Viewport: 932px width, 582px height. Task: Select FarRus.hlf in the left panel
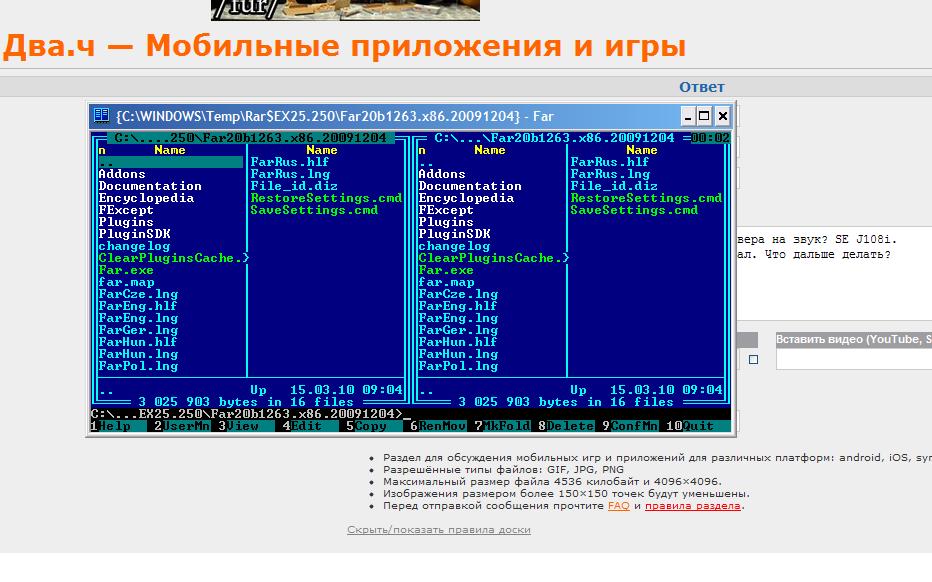click(x=289, y=162)
